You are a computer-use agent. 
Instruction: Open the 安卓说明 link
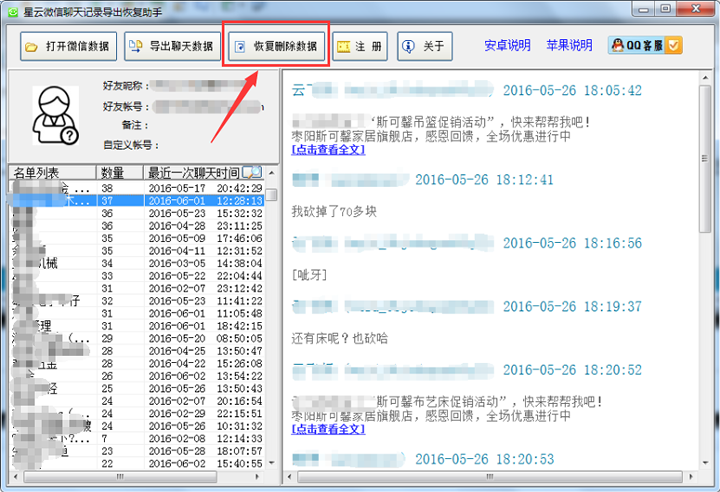pos(507,45)
